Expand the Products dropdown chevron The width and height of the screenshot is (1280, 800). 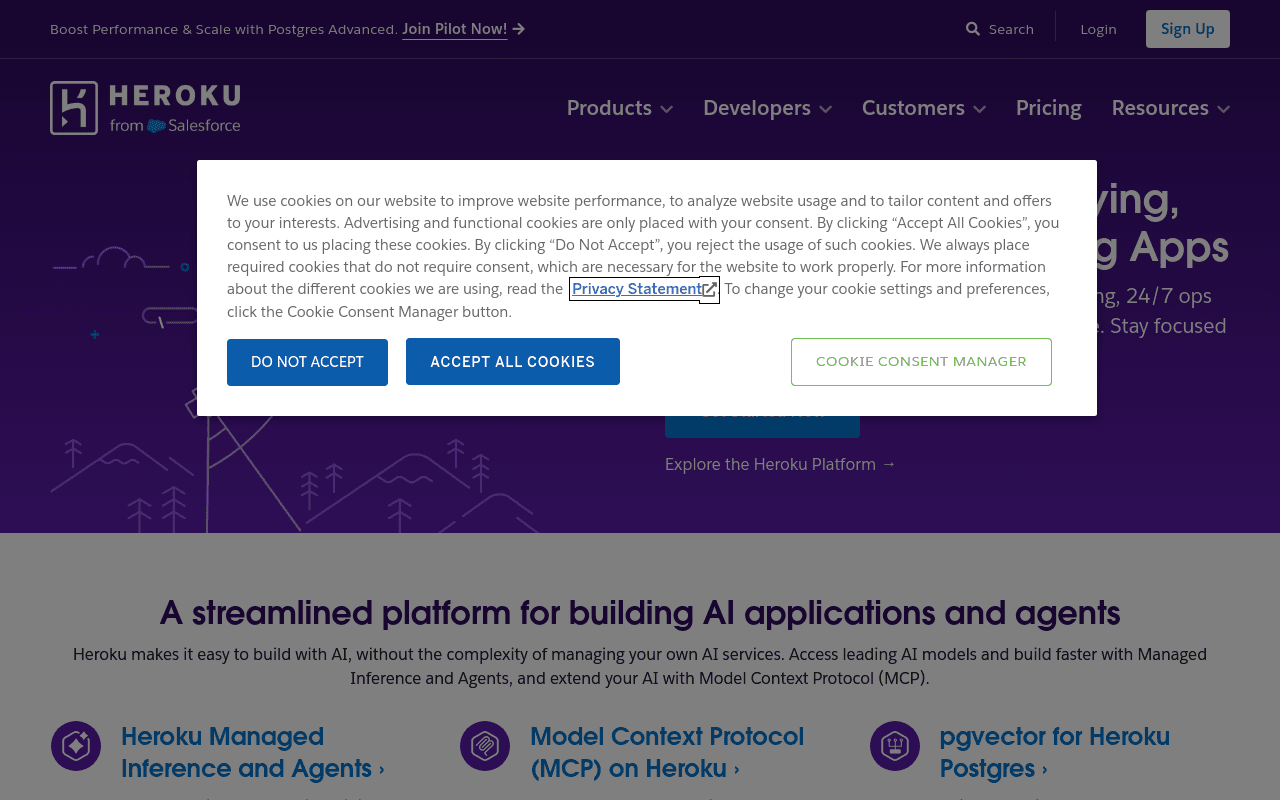[x=667, y=109]
